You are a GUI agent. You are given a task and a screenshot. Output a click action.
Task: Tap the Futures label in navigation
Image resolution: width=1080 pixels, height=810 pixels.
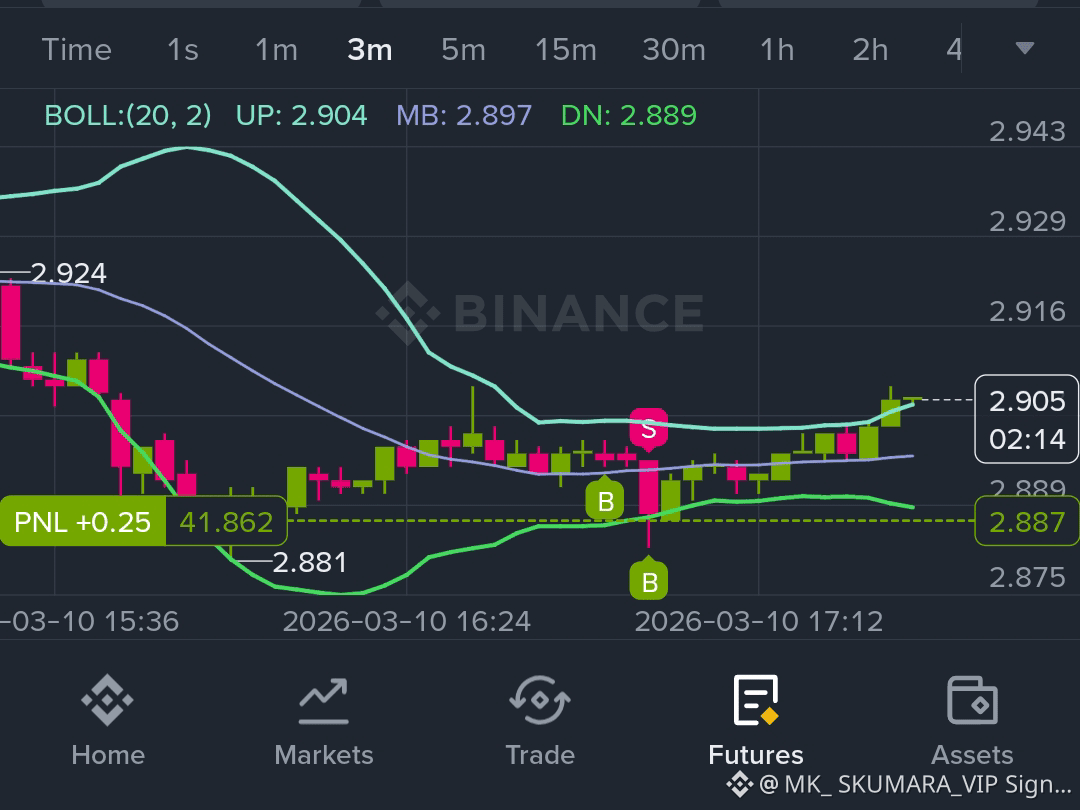(x=756, y=755)
